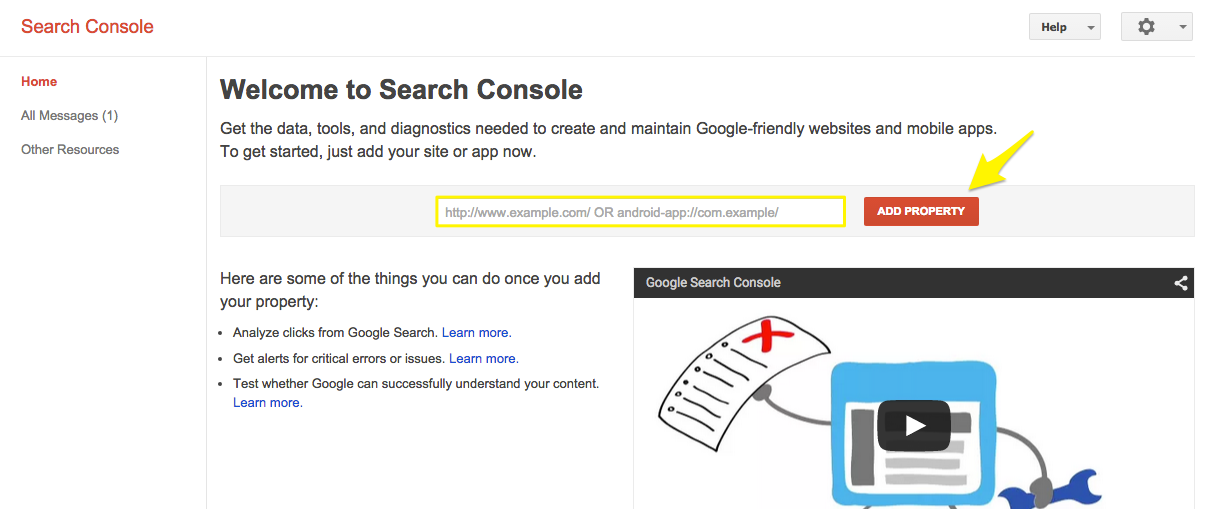The height and width of the screenshot is (509, 1214).
Task: Open Learn more about critical error alerts
Action: tap(483, 358)
